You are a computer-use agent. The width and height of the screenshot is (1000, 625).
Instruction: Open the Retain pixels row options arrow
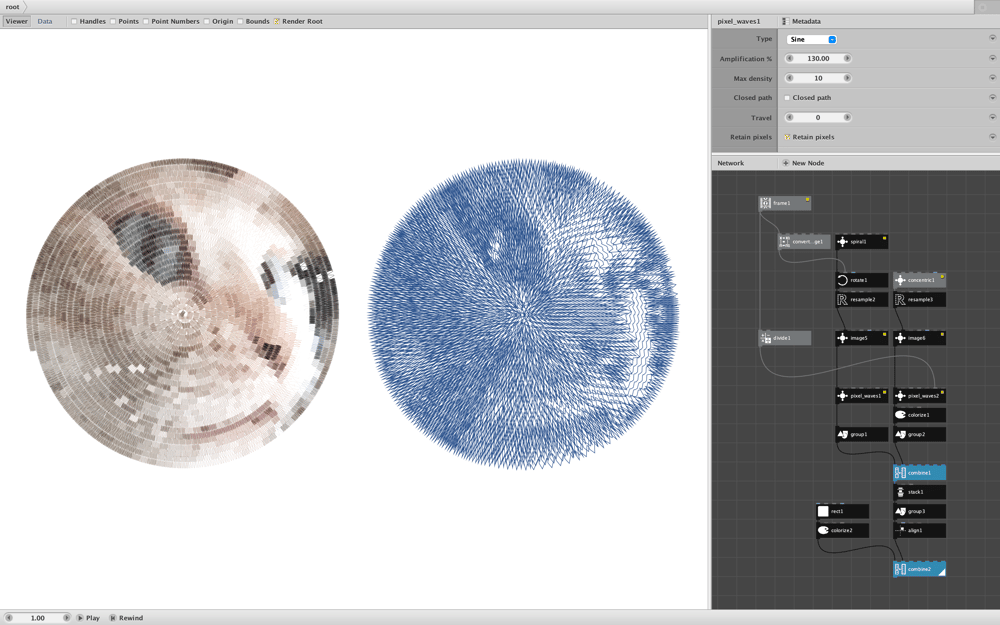pos(992,136)
